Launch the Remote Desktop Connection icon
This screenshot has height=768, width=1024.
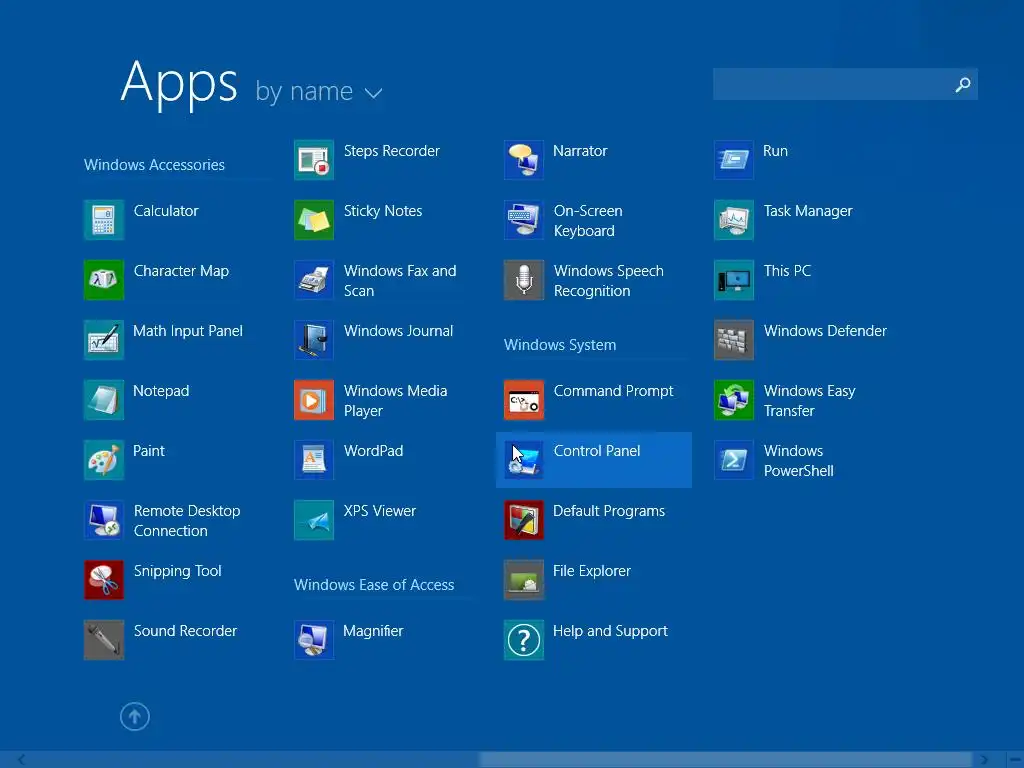click(104, 520)
